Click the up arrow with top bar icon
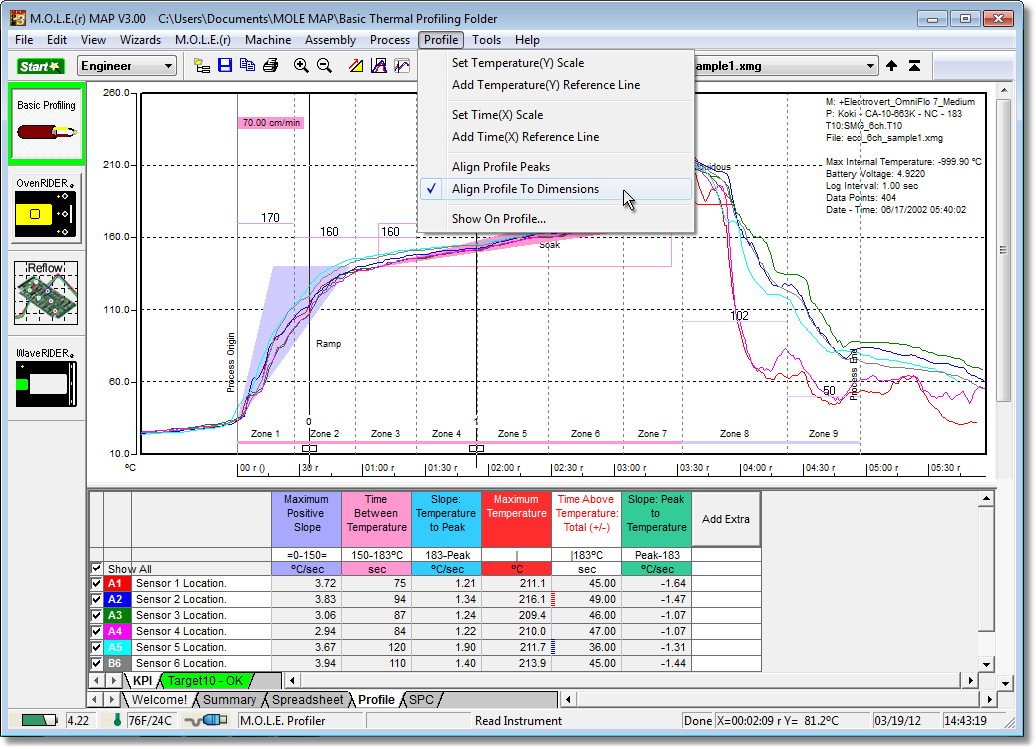Image resolution: width=1036 pixels, height=749 pixels. tap(914, 65)
